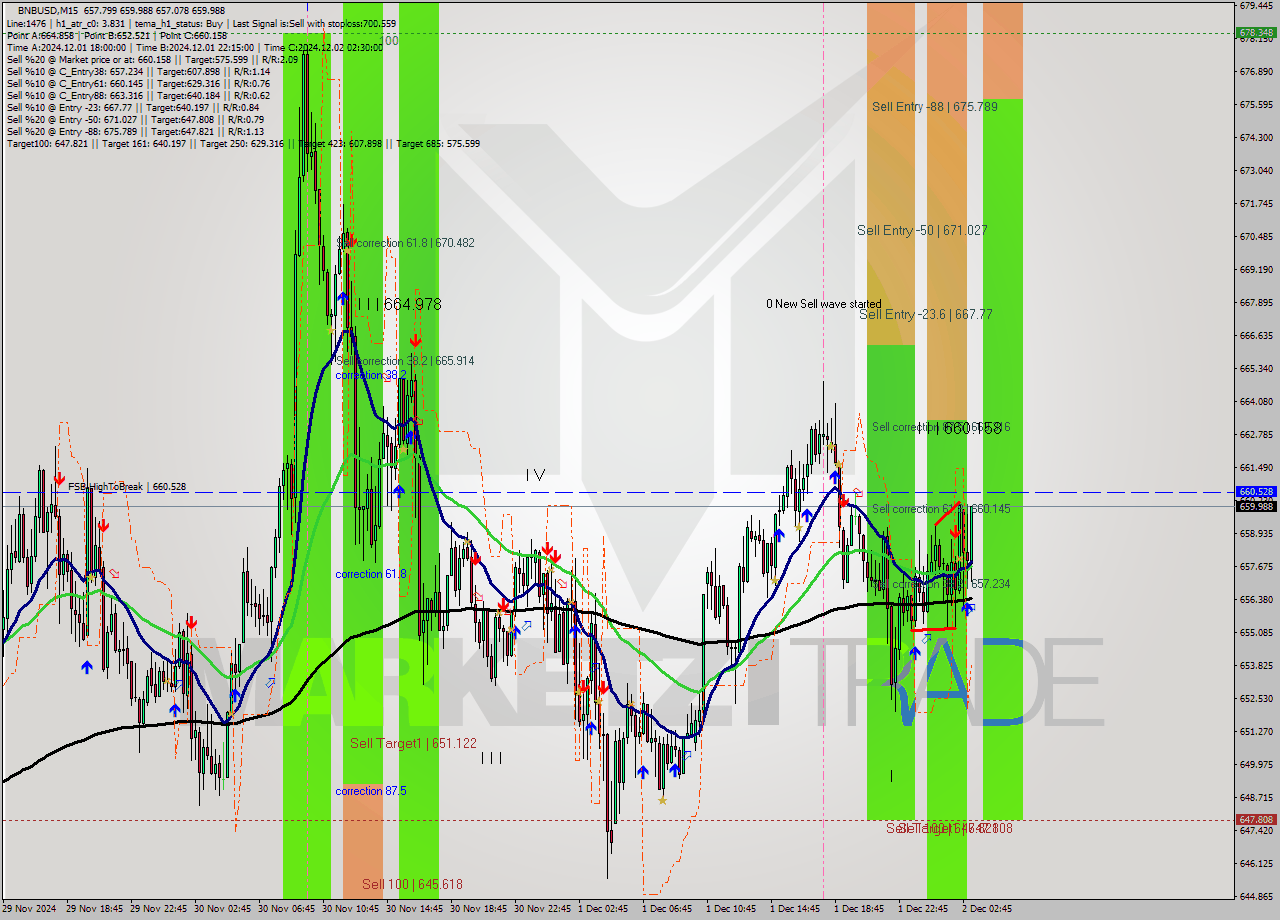Click the '1 Dec 14:45' time axis label
The image size is (1280, 920).
795,909
